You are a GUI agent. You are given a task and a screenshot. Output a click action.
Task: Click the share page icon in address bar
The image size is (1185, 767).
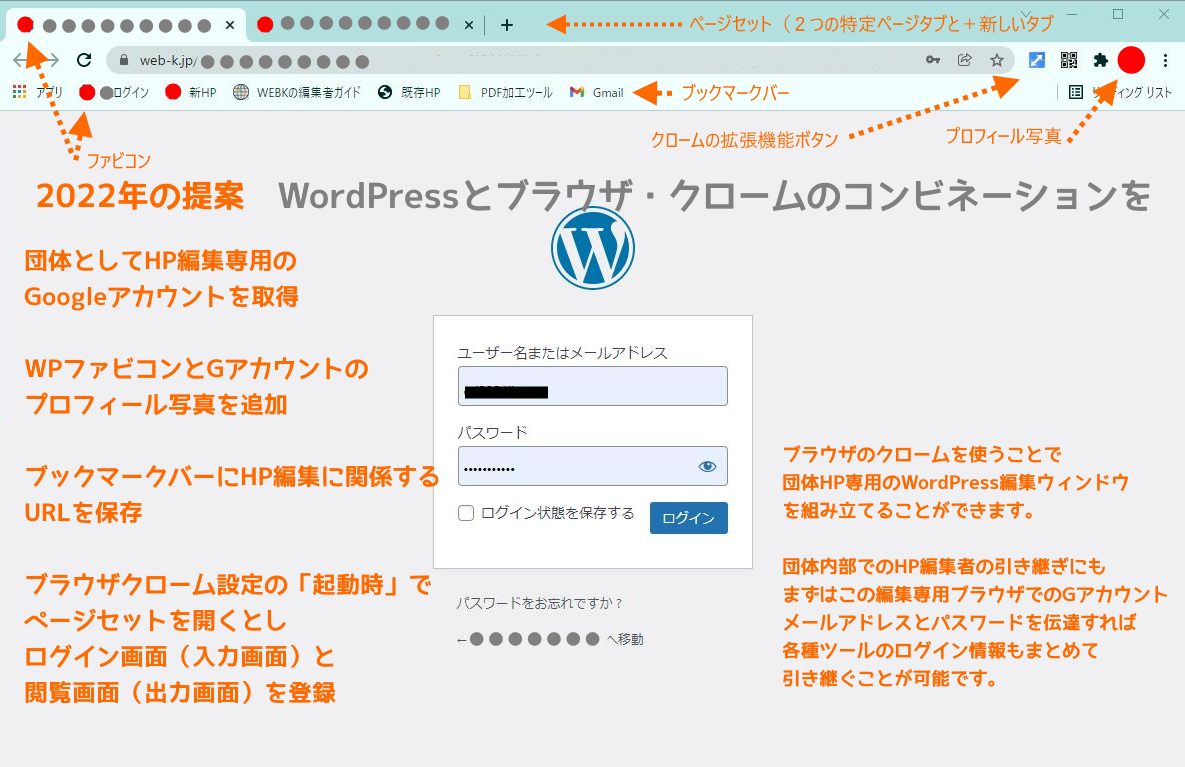pyautogui.click(x=965, y=60)
